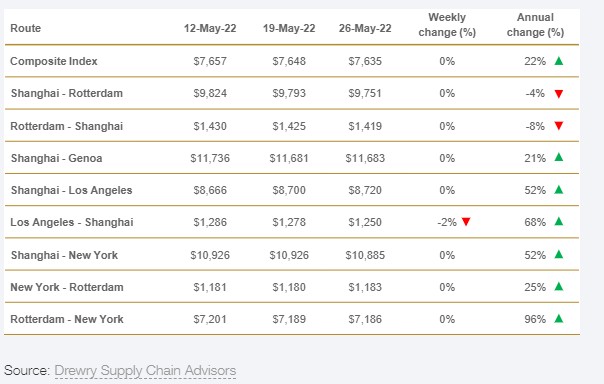Click the Annual change (%) header

(x=535, y=25)
